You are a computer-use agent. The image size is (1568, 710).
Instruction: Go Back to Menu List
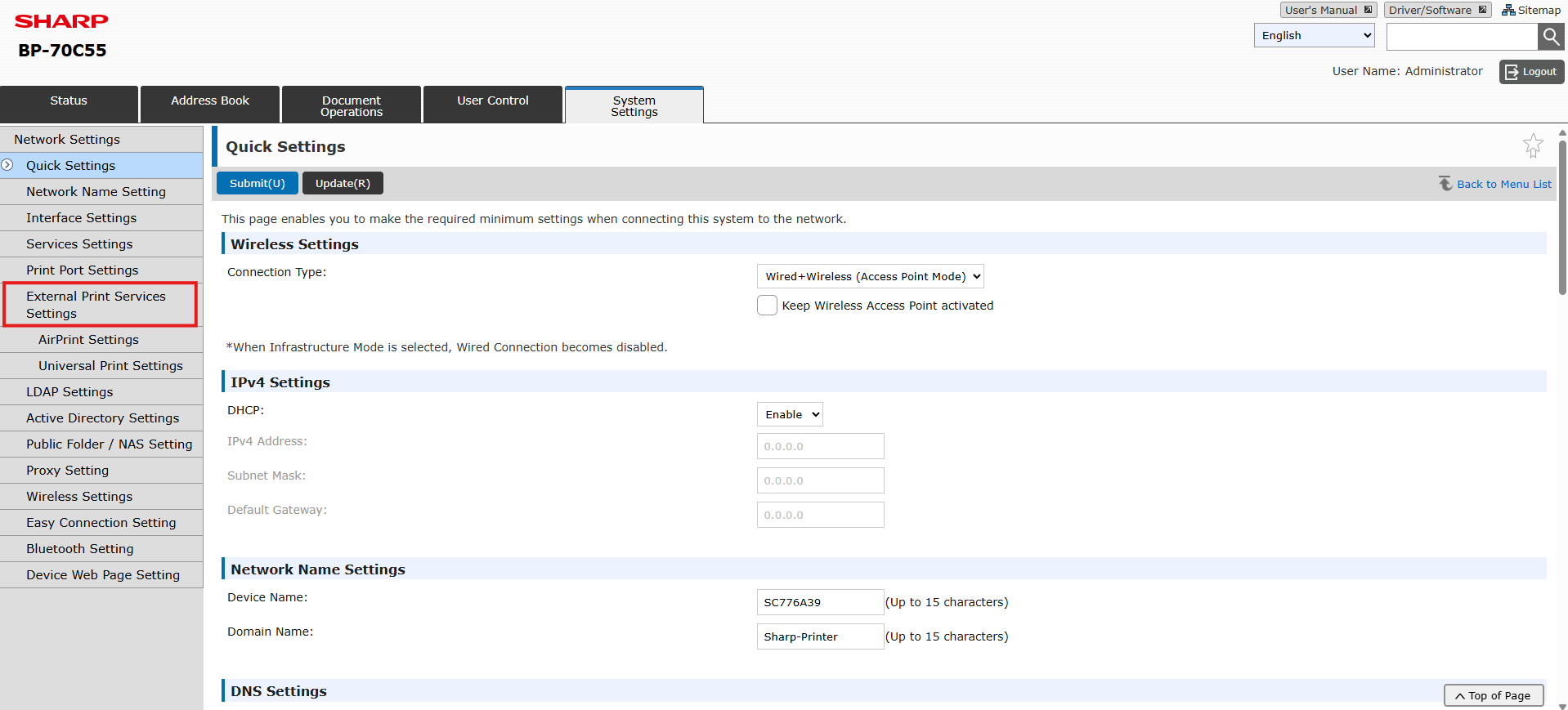coord(1503,184)
